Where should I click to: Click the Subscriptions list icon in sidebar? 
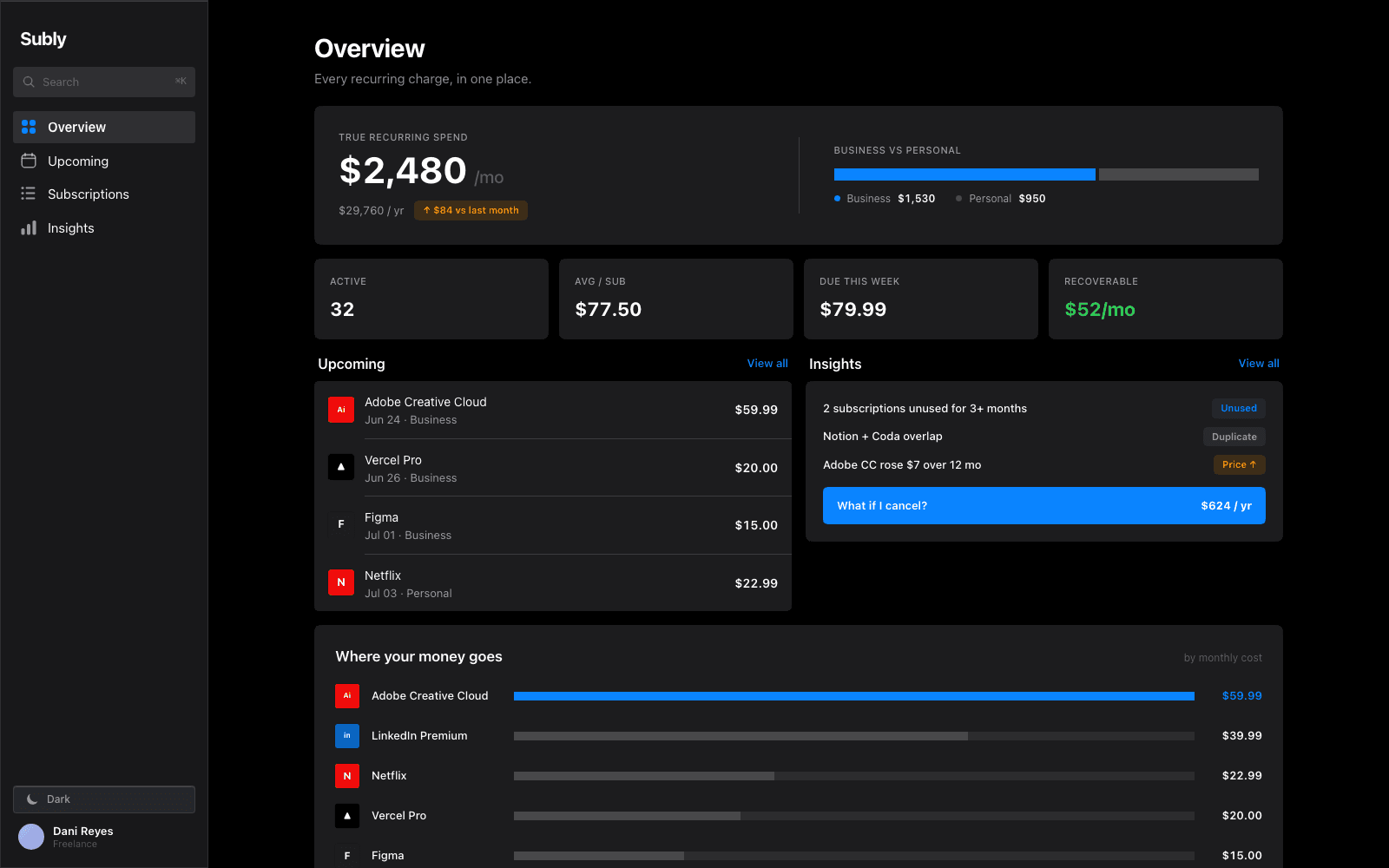[29, 194]
